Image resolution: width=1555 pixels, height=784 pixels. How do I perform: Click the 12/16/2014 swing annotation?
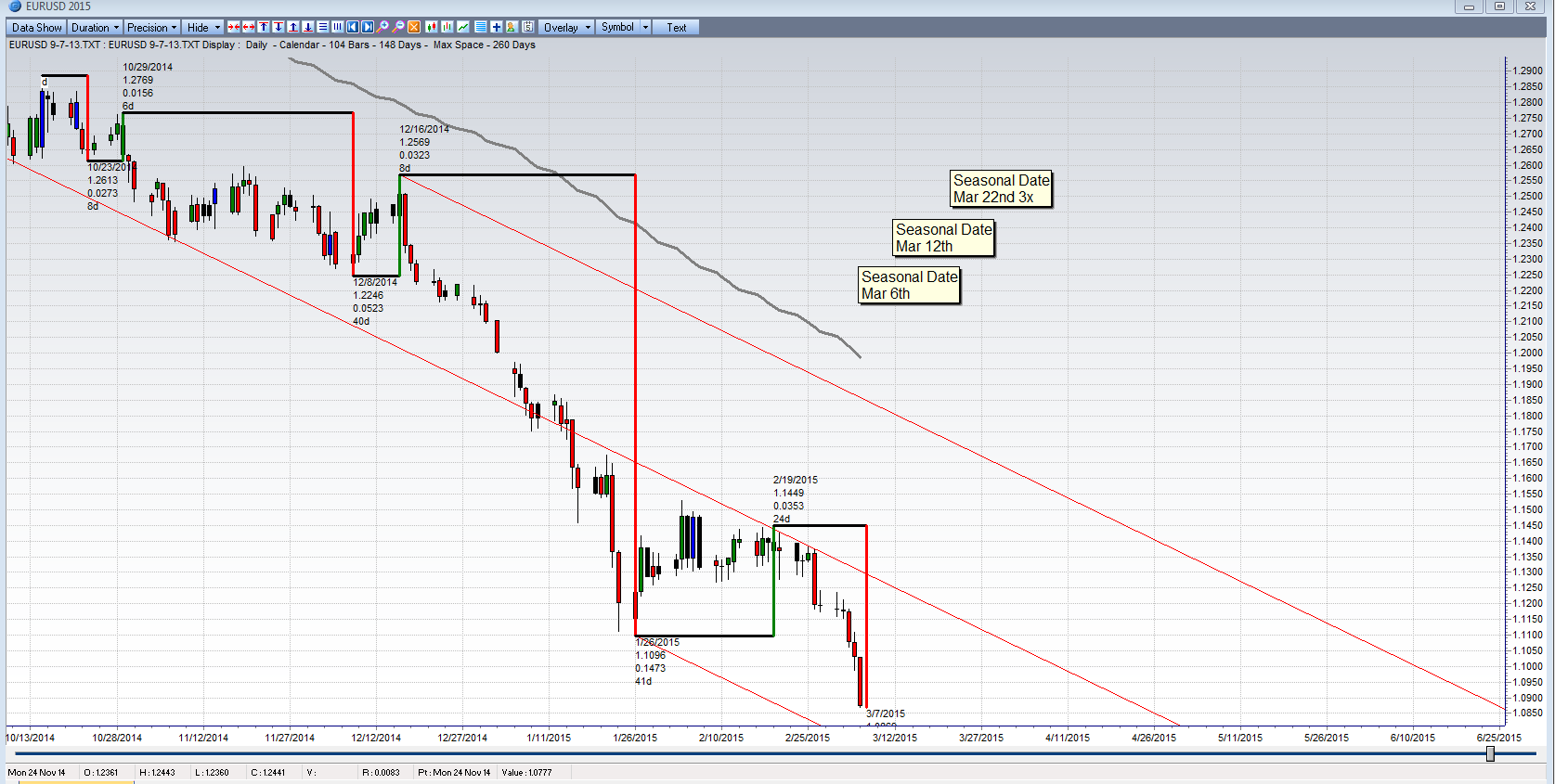(424, 148)
